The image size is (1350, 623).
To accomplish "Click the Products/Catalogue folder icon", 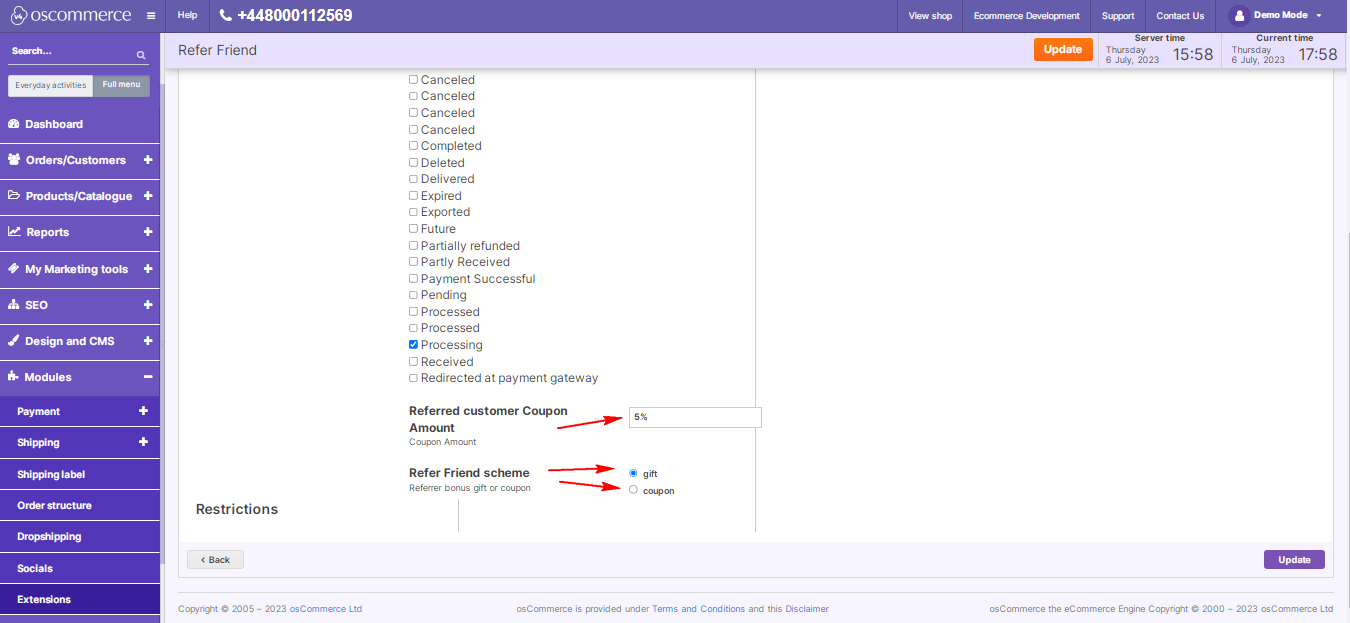I will tap(14, 196).
